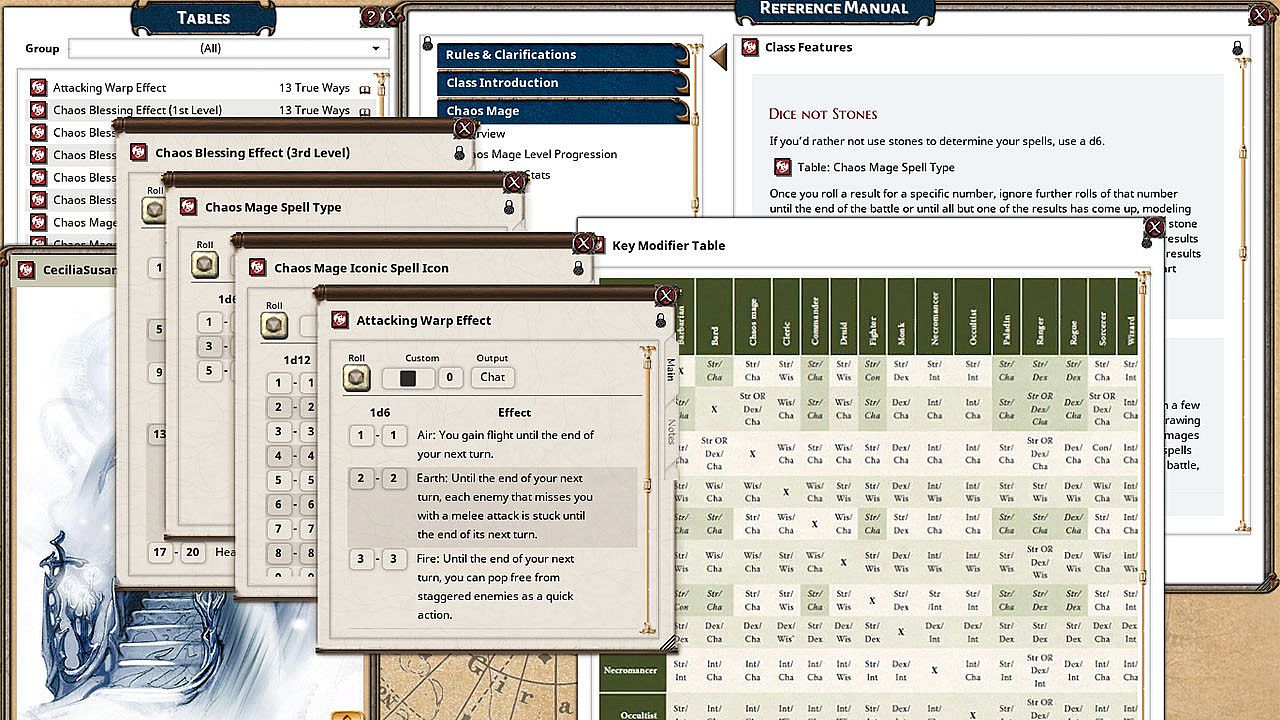Click module book icon beside Attacking Warp Effect row
1280x720 pixels.
pos(364,89)
